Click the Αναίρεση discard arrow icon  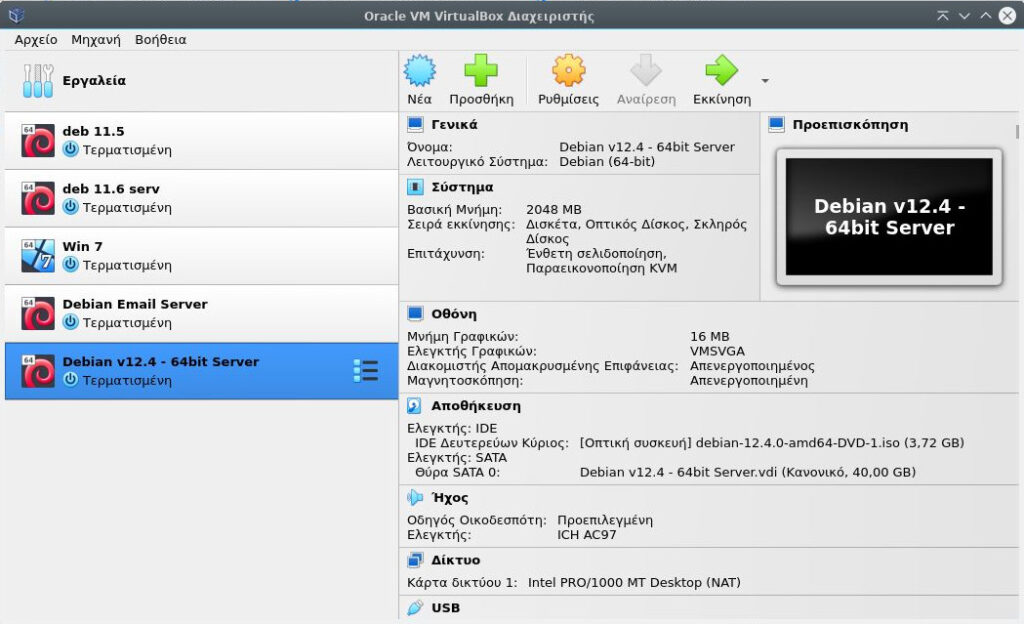point(646,72)
